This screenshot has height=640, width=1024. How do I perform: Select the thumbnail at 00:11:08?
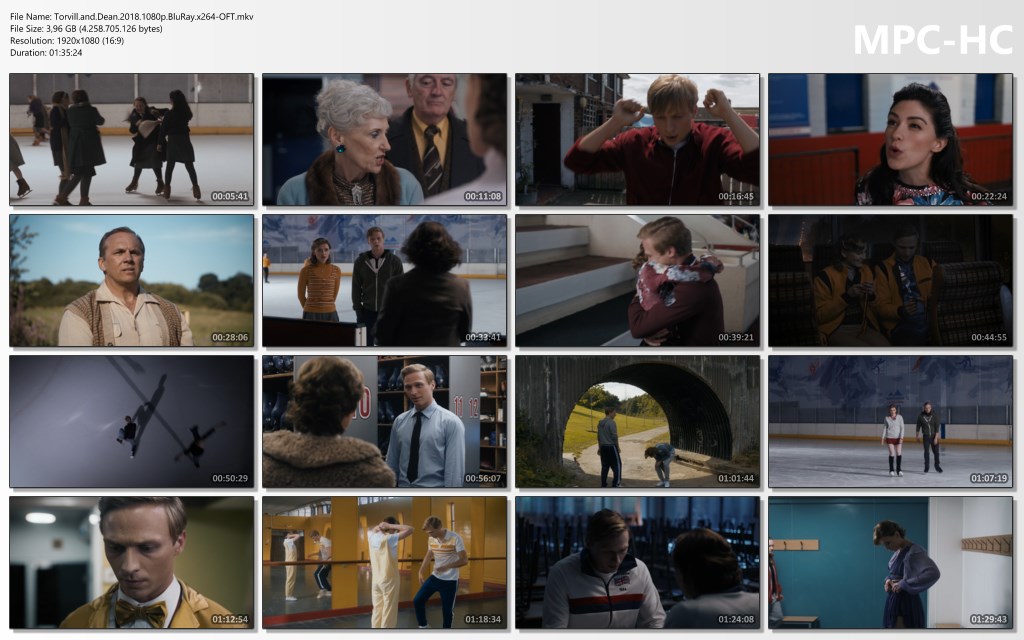[x=385, y=139]
